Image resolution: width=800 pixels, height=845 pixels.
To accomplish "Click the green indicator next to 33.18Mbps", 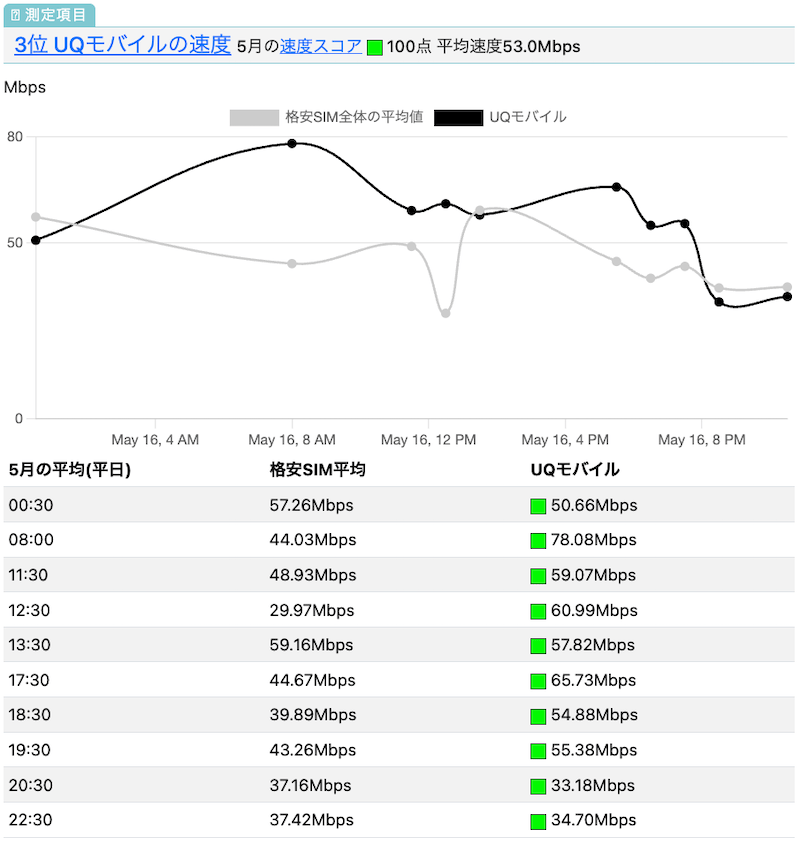I will pyautogui.click(x=538, y=786).
